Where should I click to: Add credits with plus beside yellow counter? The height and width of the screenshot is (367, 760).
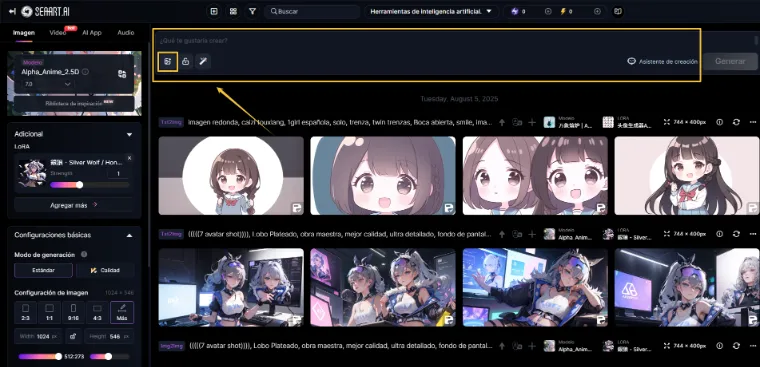(597, 11)
